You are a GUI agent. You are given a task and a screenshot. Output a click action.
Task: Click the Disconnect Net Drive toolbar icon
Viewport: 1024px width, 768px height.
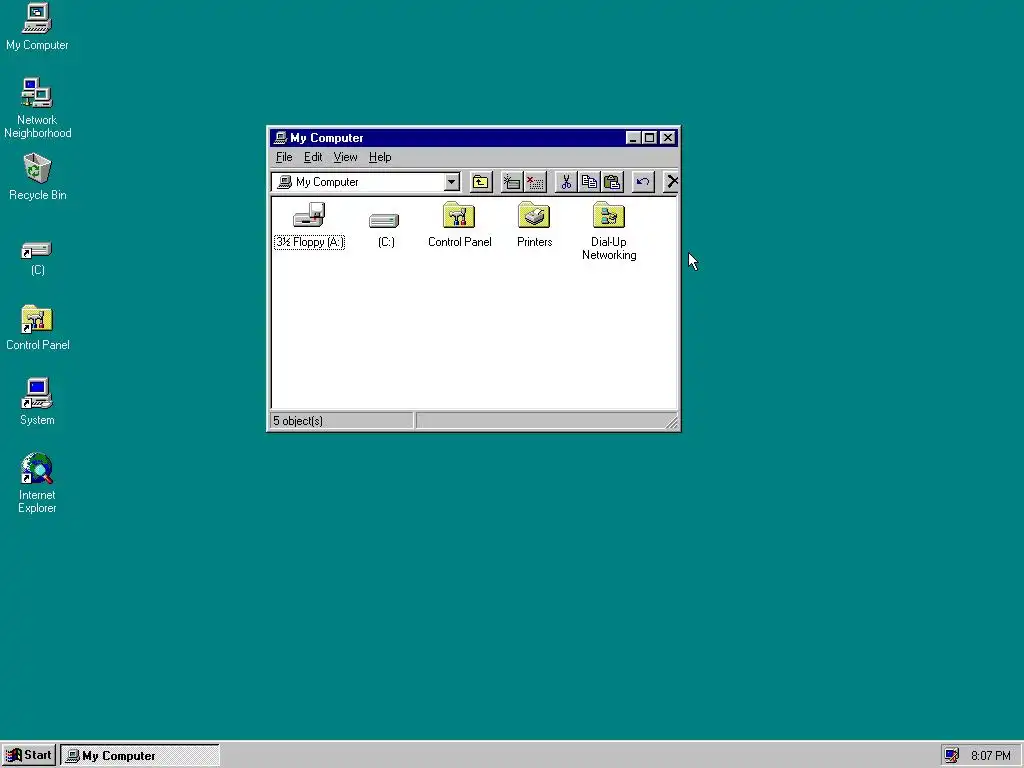click(535, 182)
